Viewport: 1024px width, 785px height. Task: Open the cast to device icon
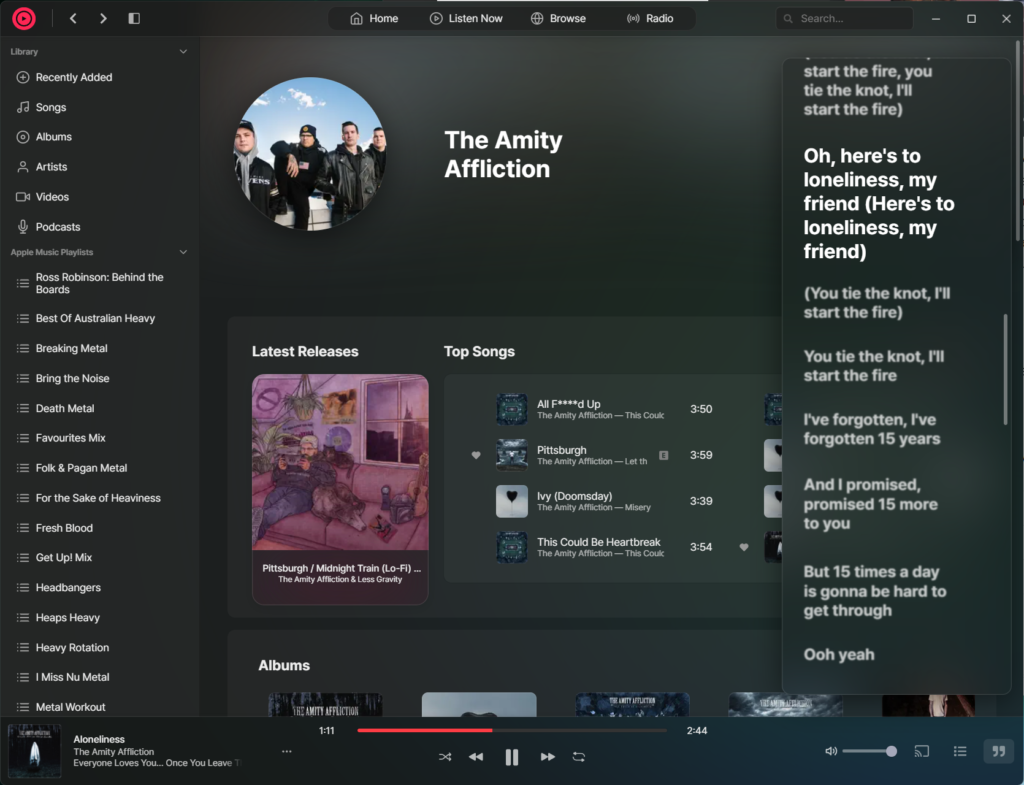922,751
